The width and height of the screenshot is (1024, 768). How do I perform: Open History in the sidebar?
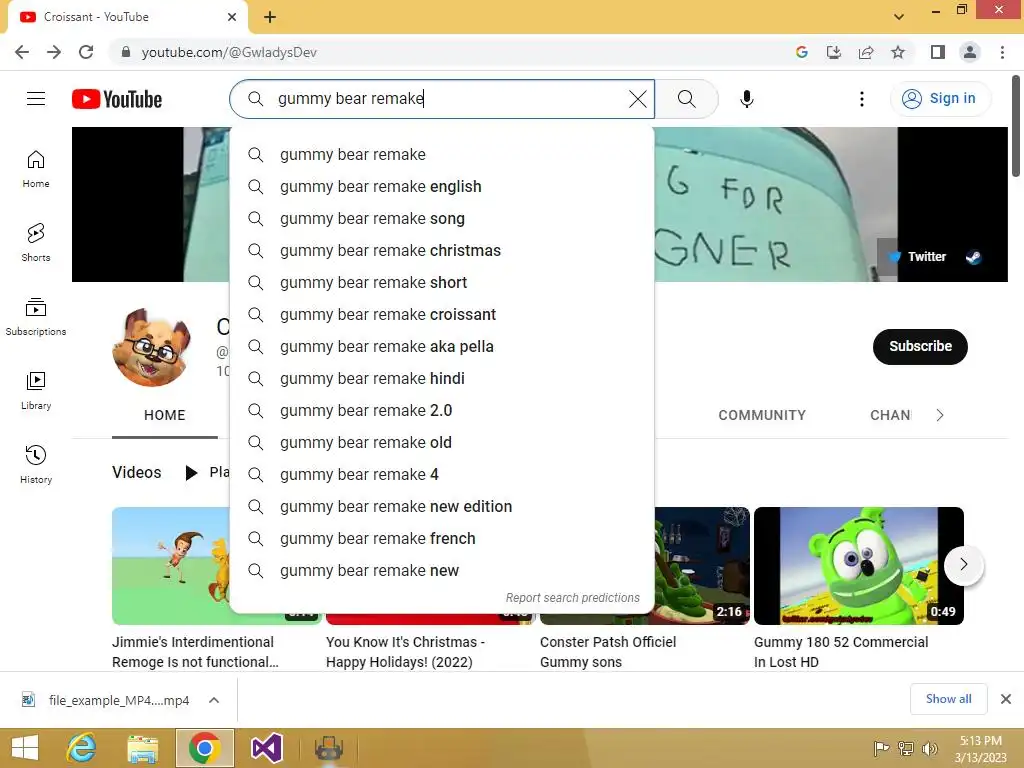click(x=36, y=464)
